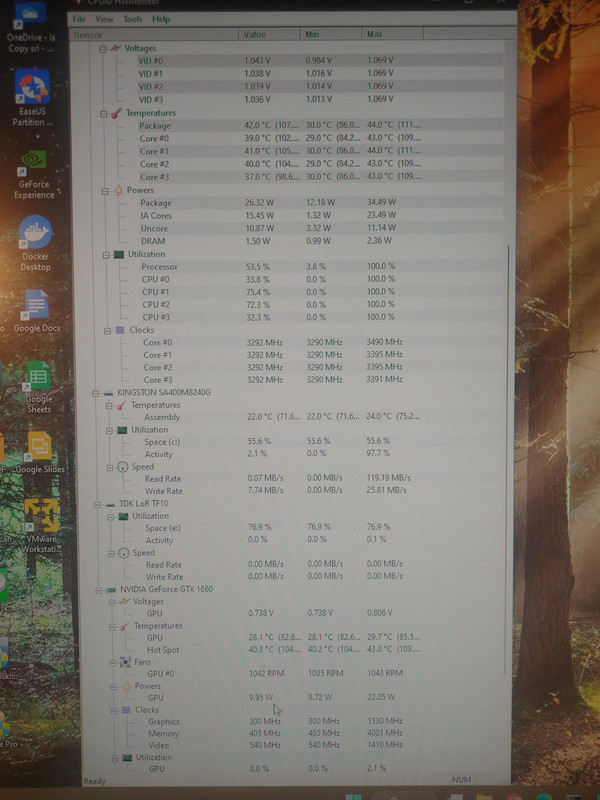This screenshot has width=600, height=800.
Task: Click the Clocks icon under CPU section
Action: [120, 330]
